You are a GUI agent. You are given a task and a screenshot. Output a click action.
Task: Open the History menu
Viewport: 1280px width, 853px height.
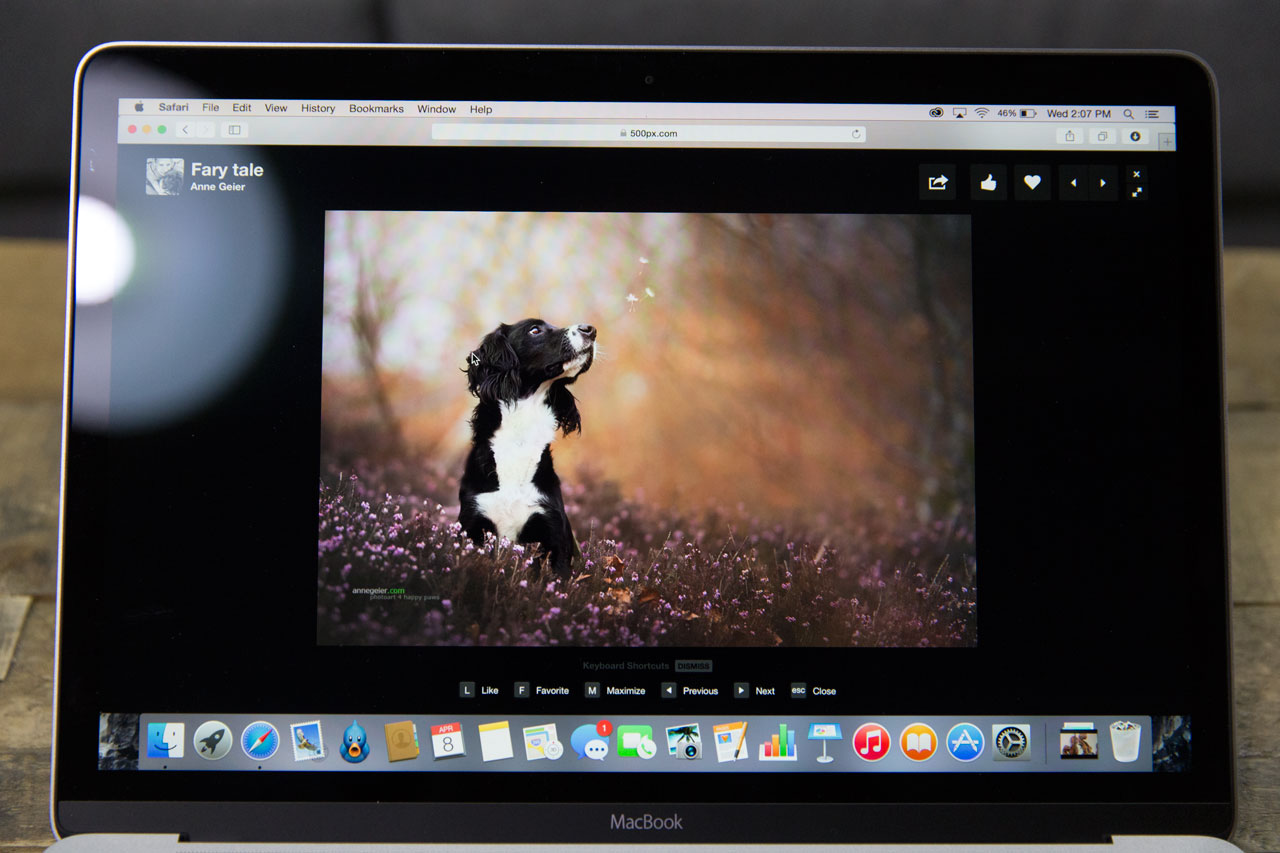click(x=318, y=109)
